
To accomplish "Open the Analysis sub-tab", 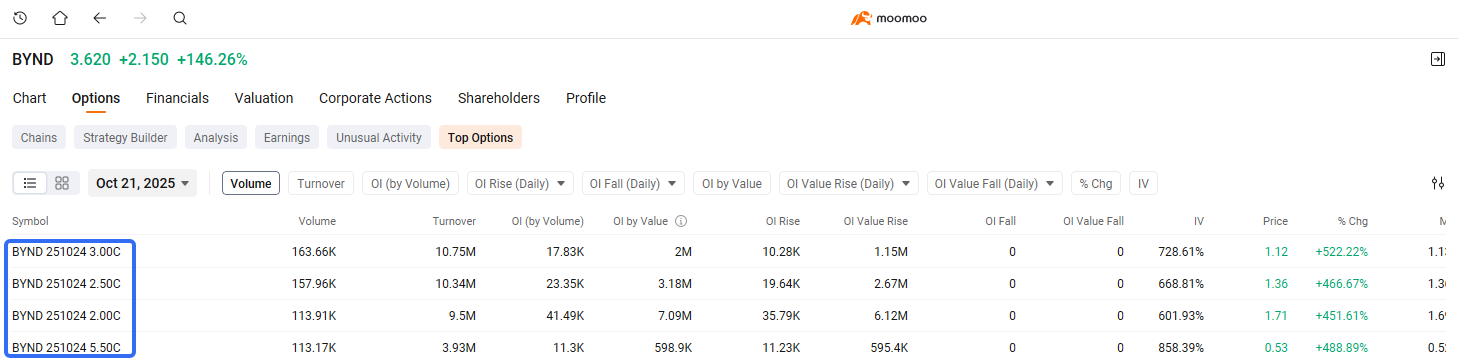I will 216,137.
